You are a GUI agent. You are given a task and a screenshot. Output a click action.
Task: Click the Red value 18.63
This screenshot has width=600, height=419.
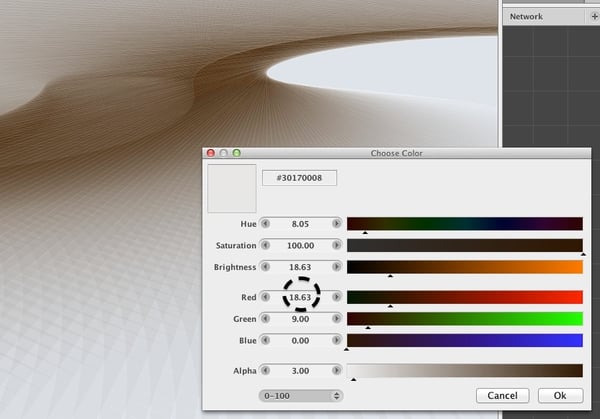(300, 297)
